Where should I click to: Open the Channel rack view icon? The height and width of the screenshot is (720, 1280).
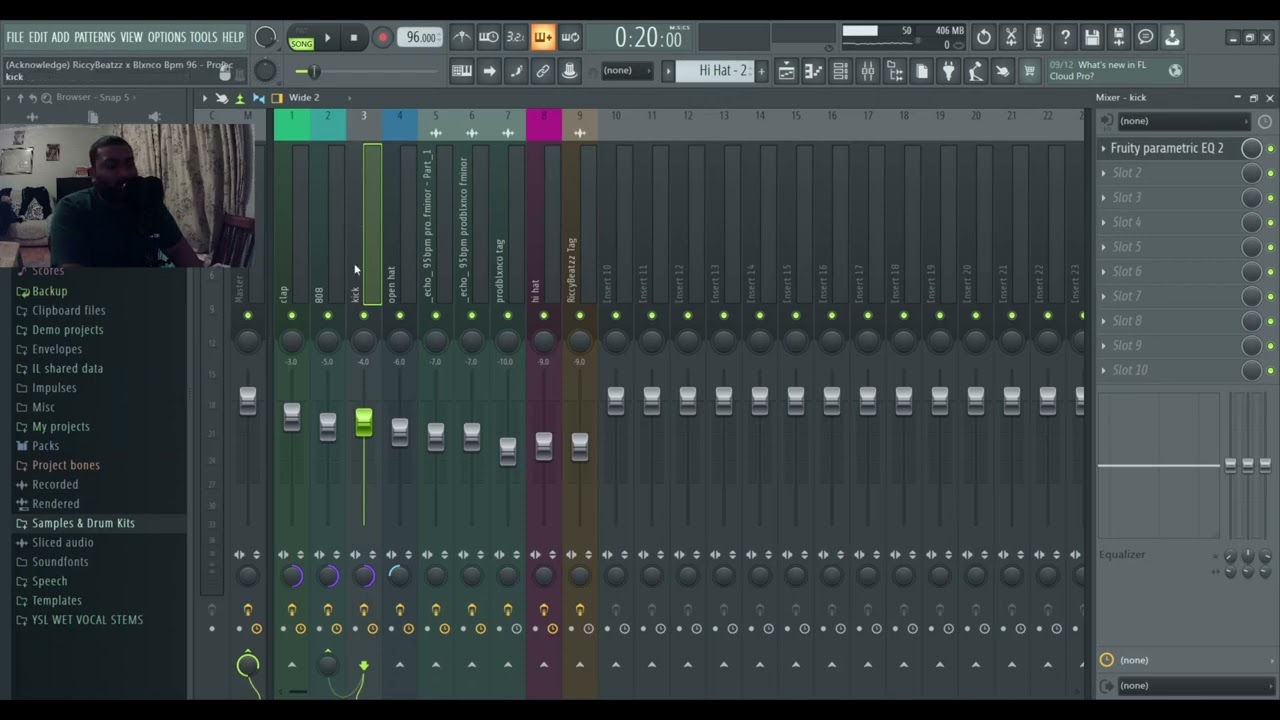tap(840, 71)
